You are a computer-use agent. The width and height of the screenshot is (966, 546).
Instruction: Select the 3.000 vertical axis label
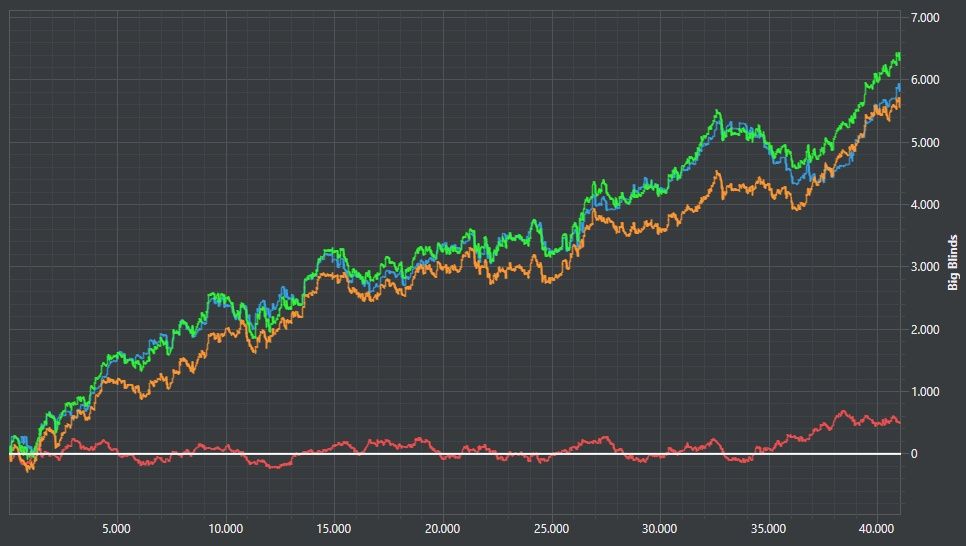tap(925, 267)
